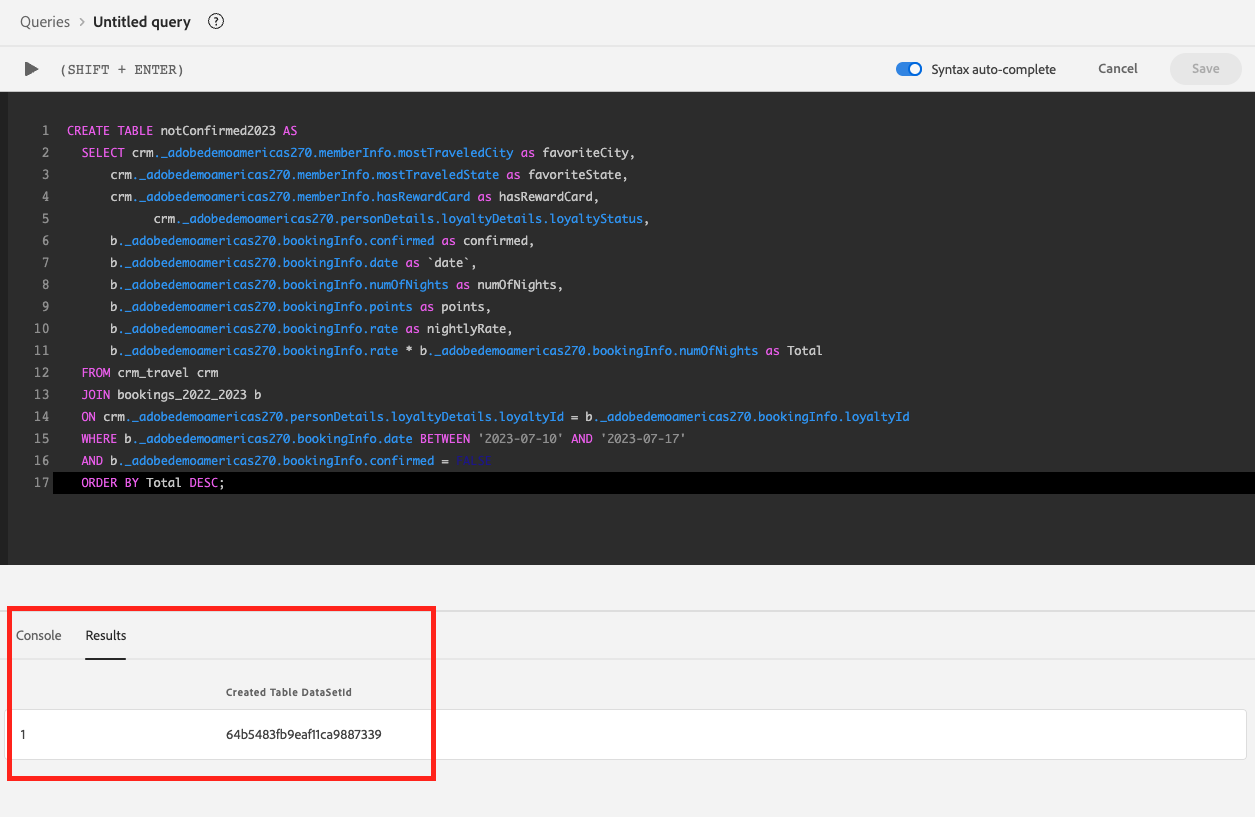Run the query with the play icon
Image resolution: width=1255 pixels, height=817 pixels.
32,69
